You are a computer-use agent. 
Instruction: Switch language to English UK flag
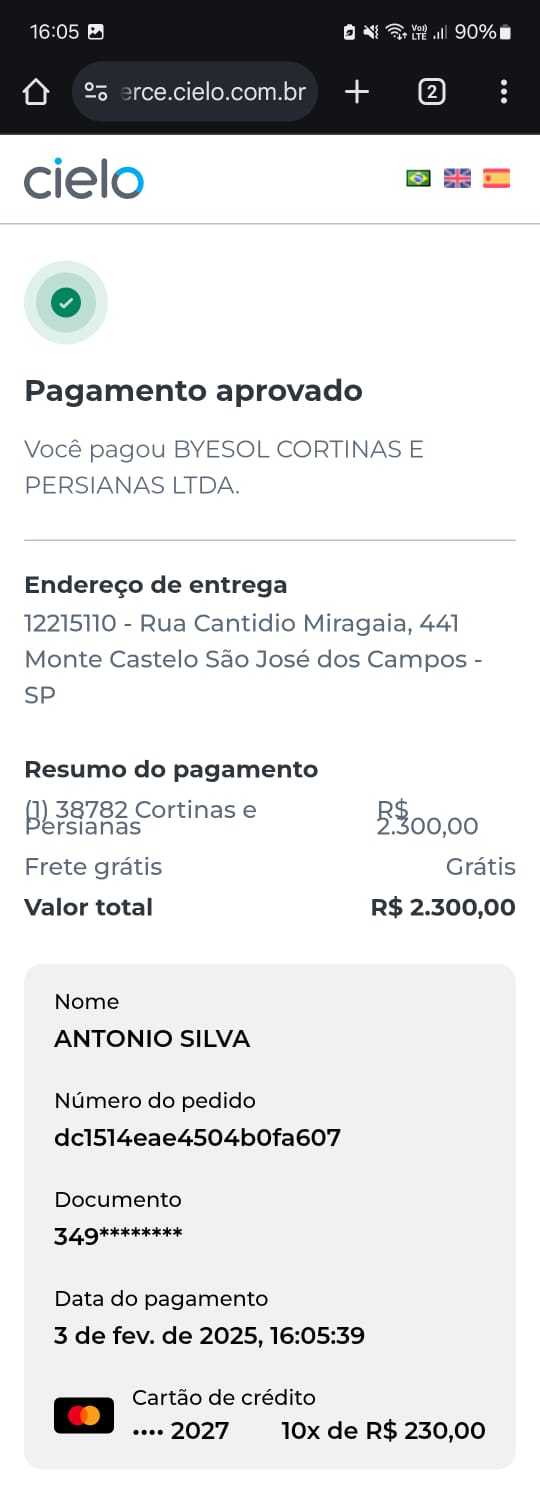click(457, 178)
